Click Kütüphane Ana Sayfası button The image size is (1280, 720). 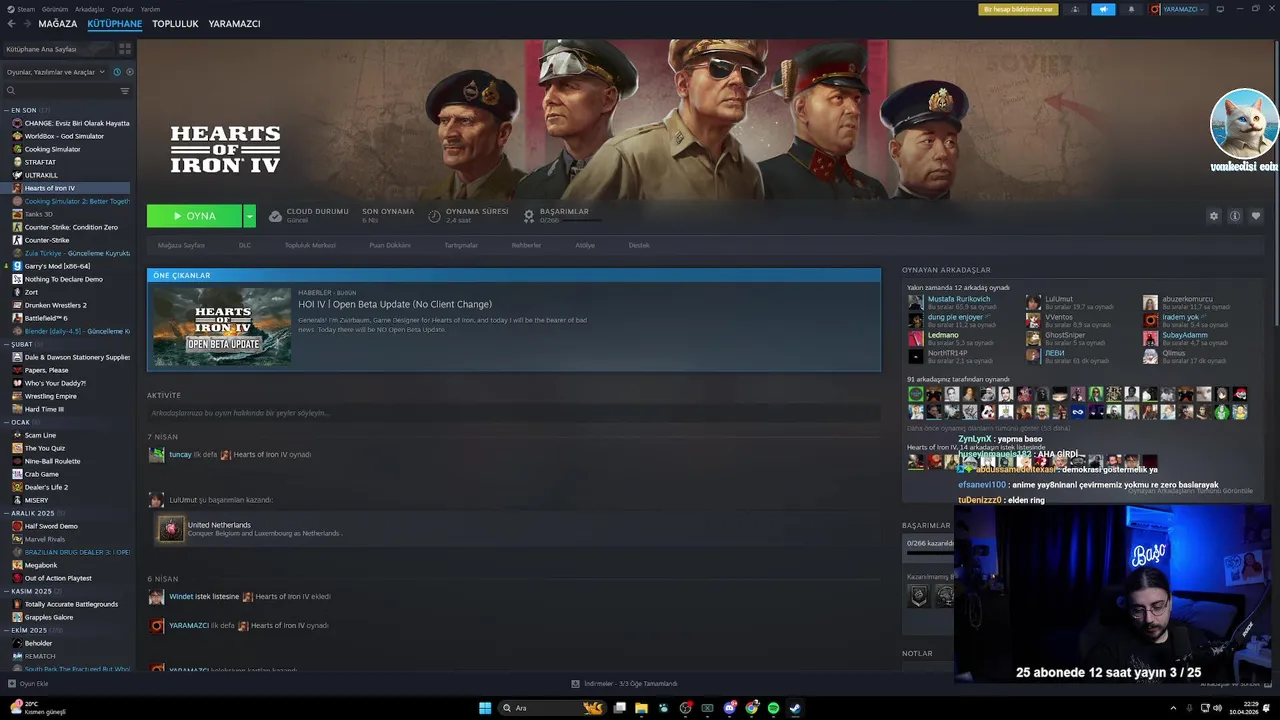coord(55,49)
